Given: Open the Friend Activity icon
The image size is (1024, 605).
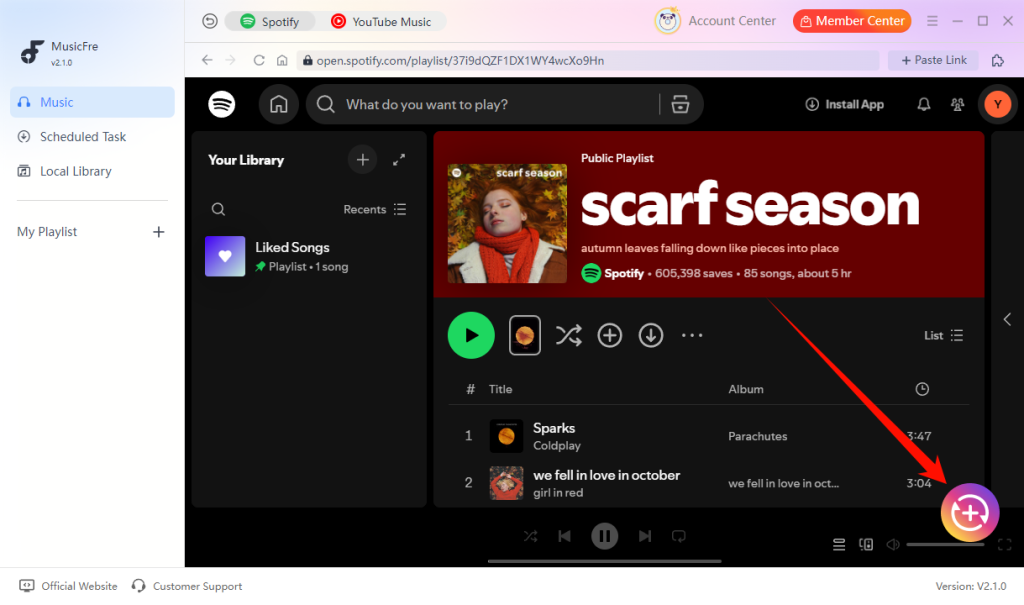Looking at the screenshot, I should (957, 104).
